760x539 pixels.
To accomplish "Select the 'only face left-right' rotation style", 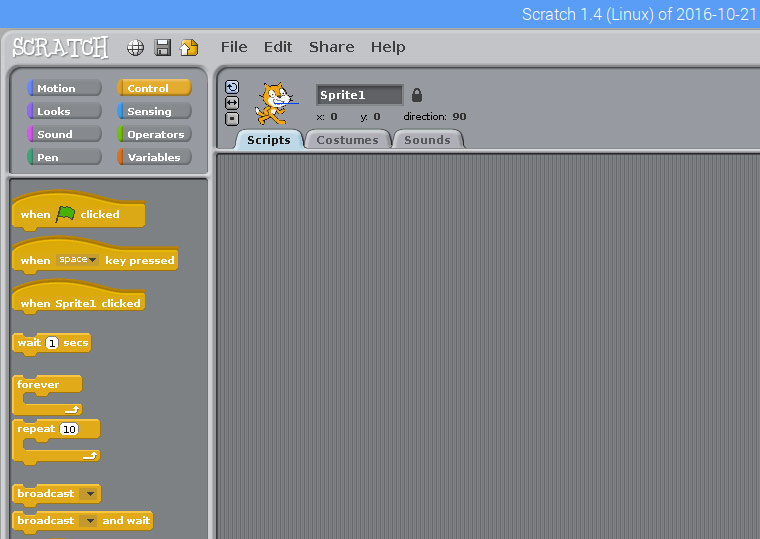I will pos(232,103).
